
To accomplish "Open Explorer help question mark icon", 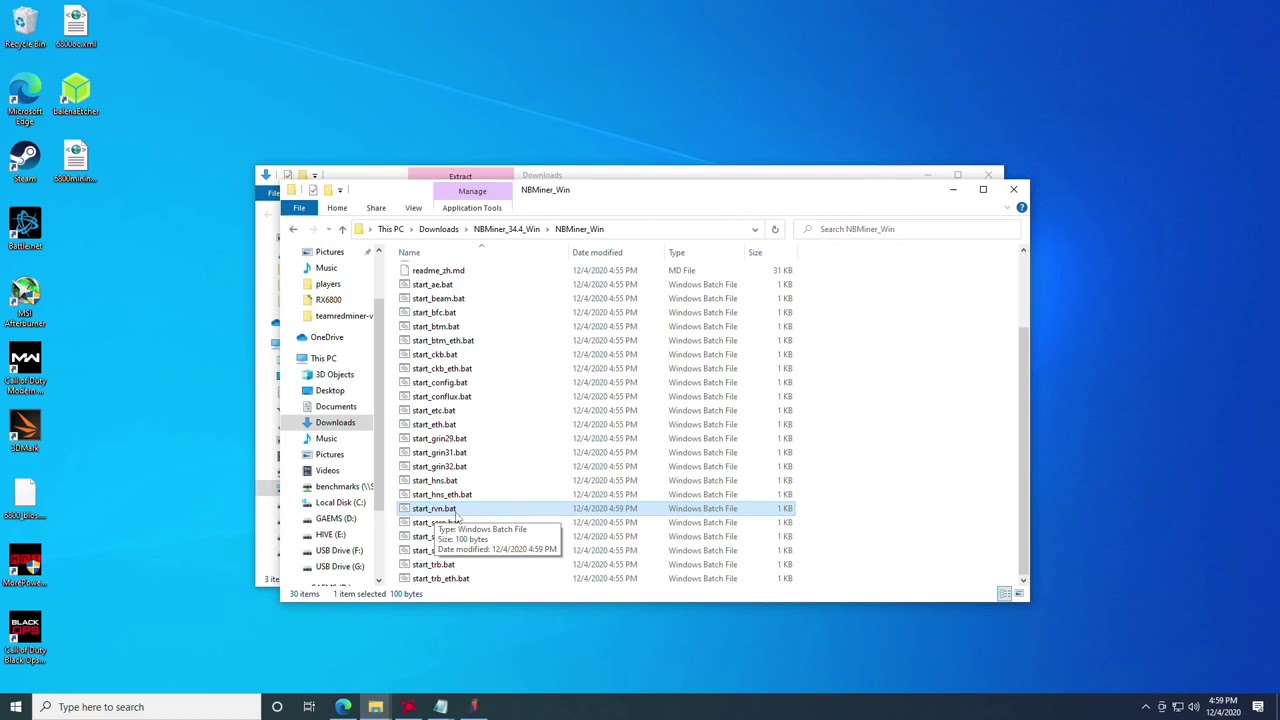I will pos(1021,207).
